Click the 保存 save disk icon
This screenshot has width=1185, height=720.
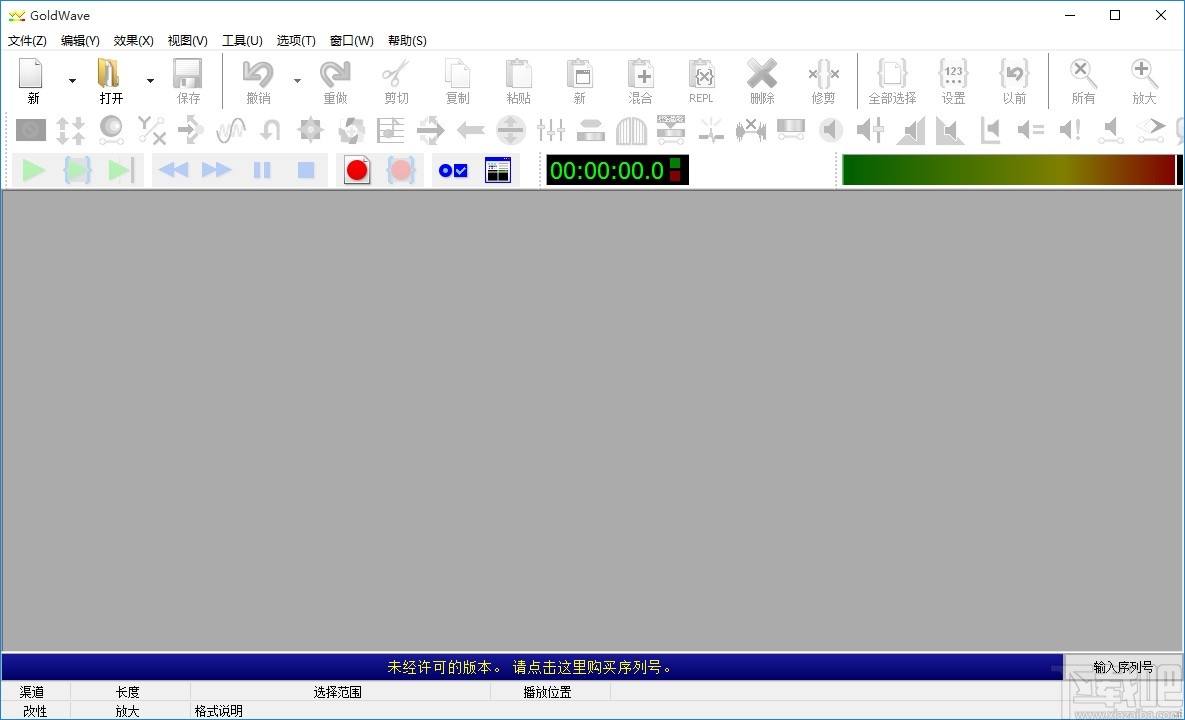[187, 81]
